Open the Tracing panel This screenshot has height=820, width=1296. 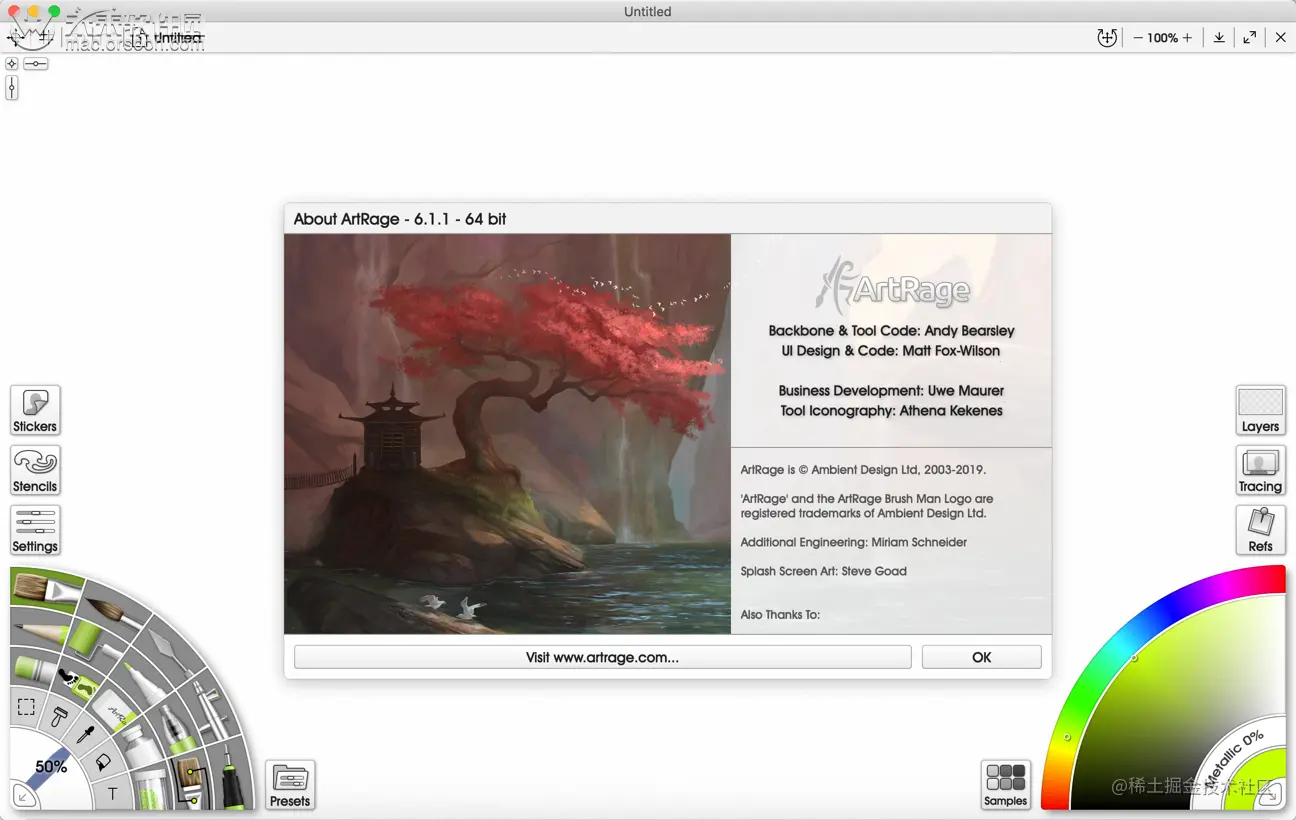[x=1260, y=471]
